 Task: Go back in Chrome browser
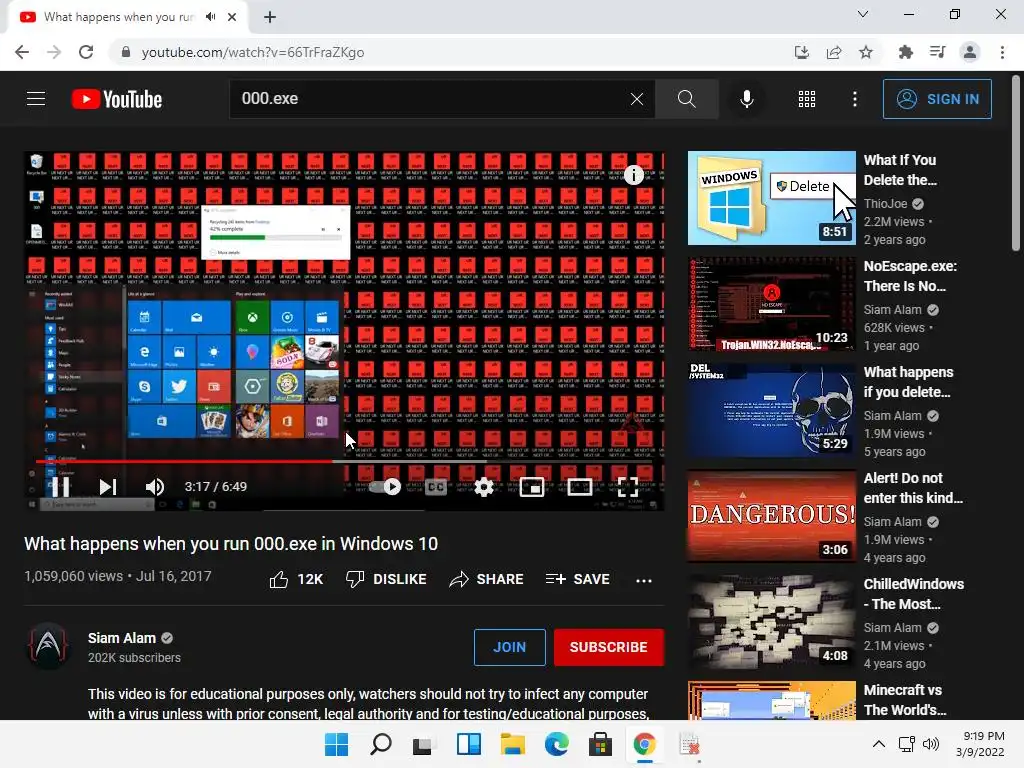point(22,52)
